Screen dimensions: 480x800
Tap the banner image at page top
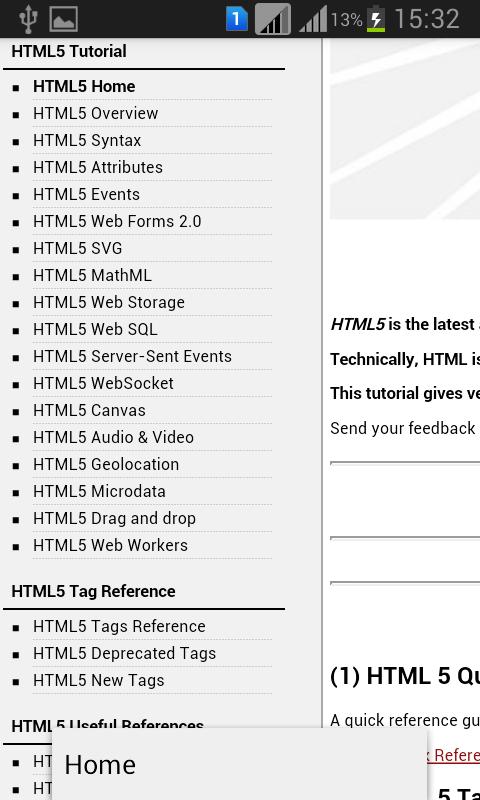coord(405,129)
